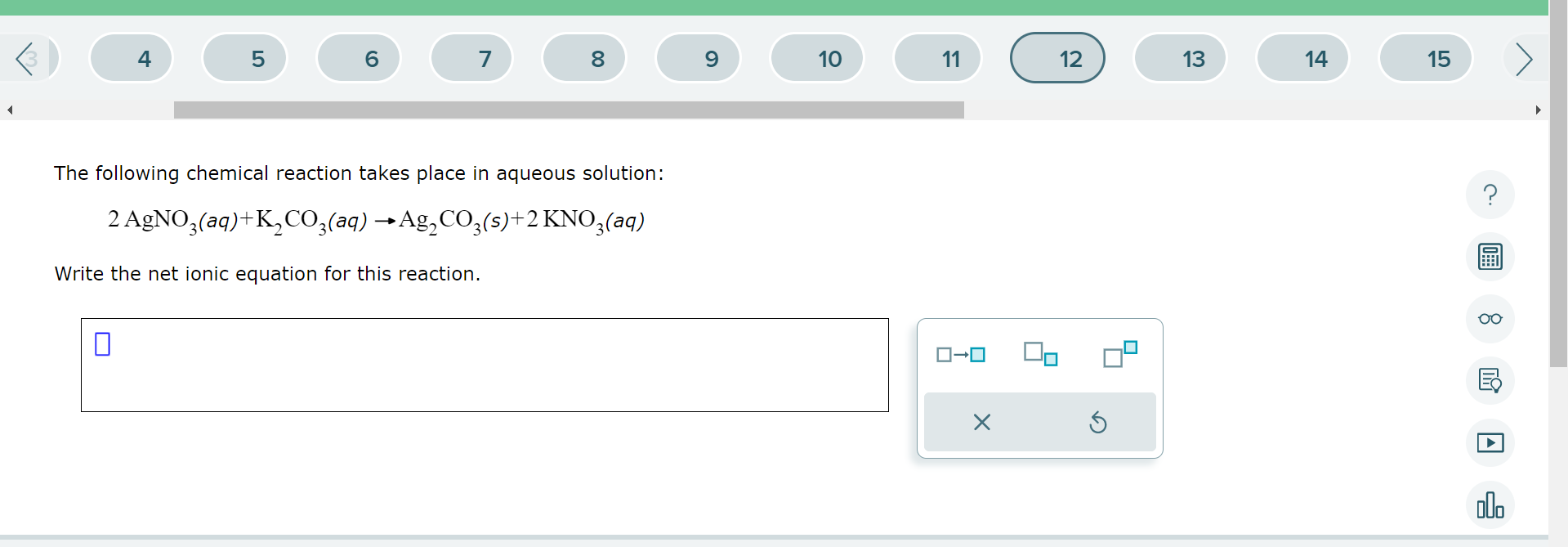Screen dimensions: 1568x547
Task: Undo the last entry with the reset icon
Action: coord(1098,422)
